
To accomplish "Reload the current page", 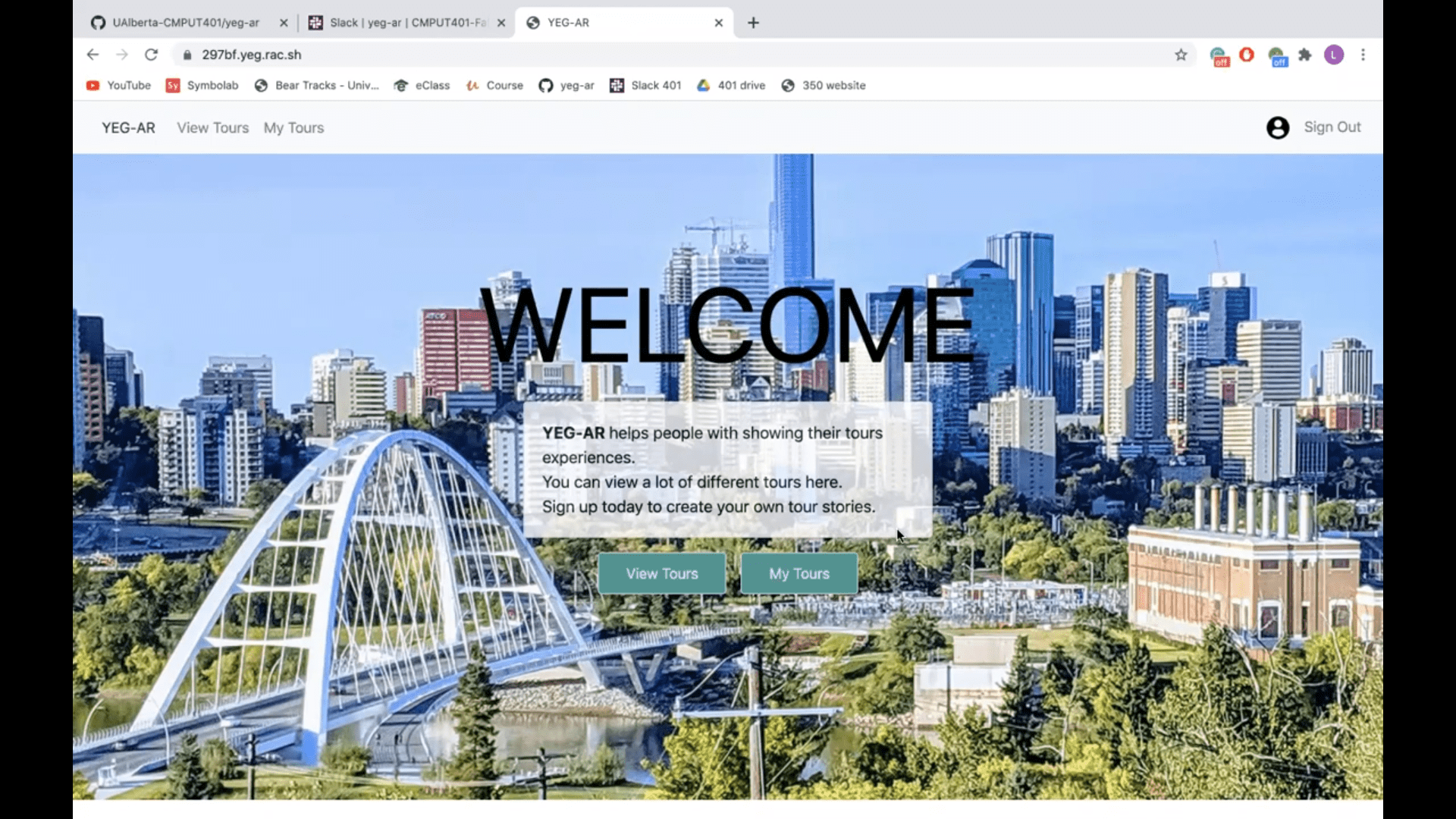I will click(151, 55).
